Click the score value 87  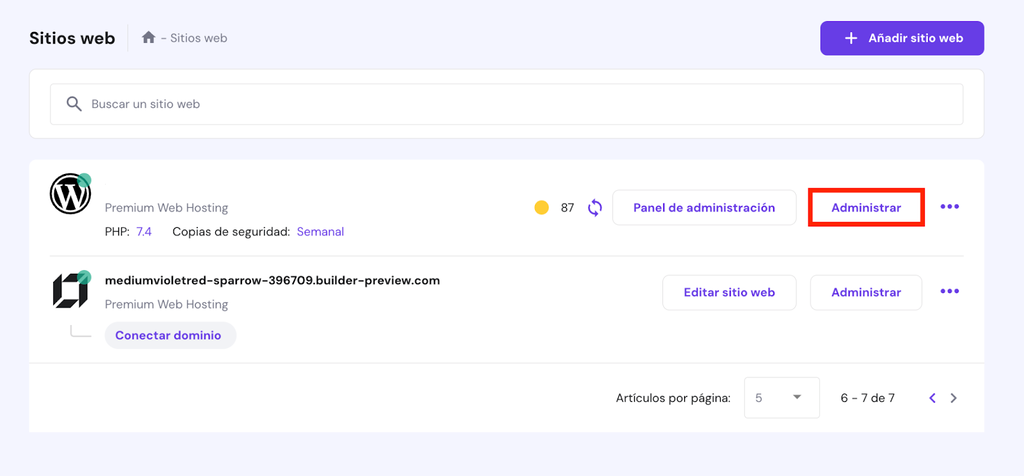(568, 208)
